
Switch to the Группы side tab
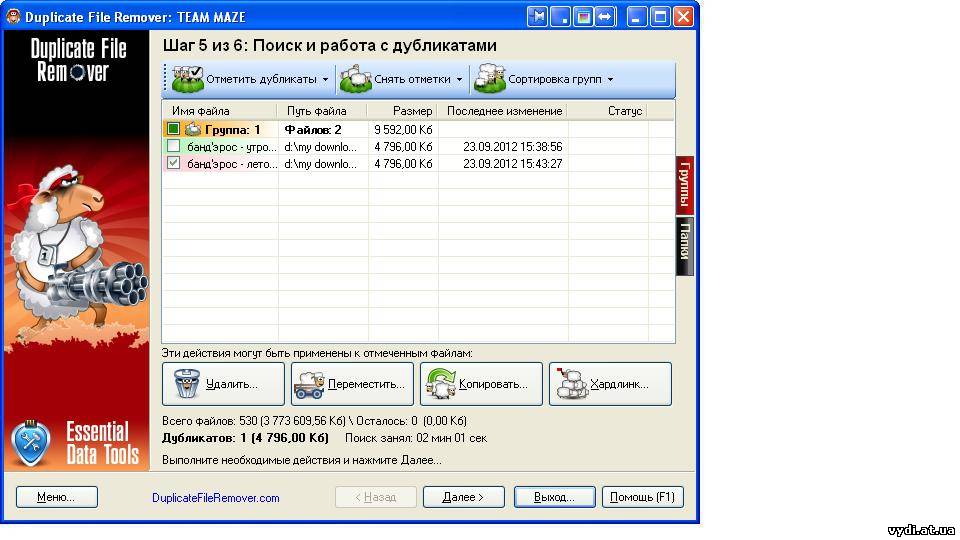[x=684, y=185]
